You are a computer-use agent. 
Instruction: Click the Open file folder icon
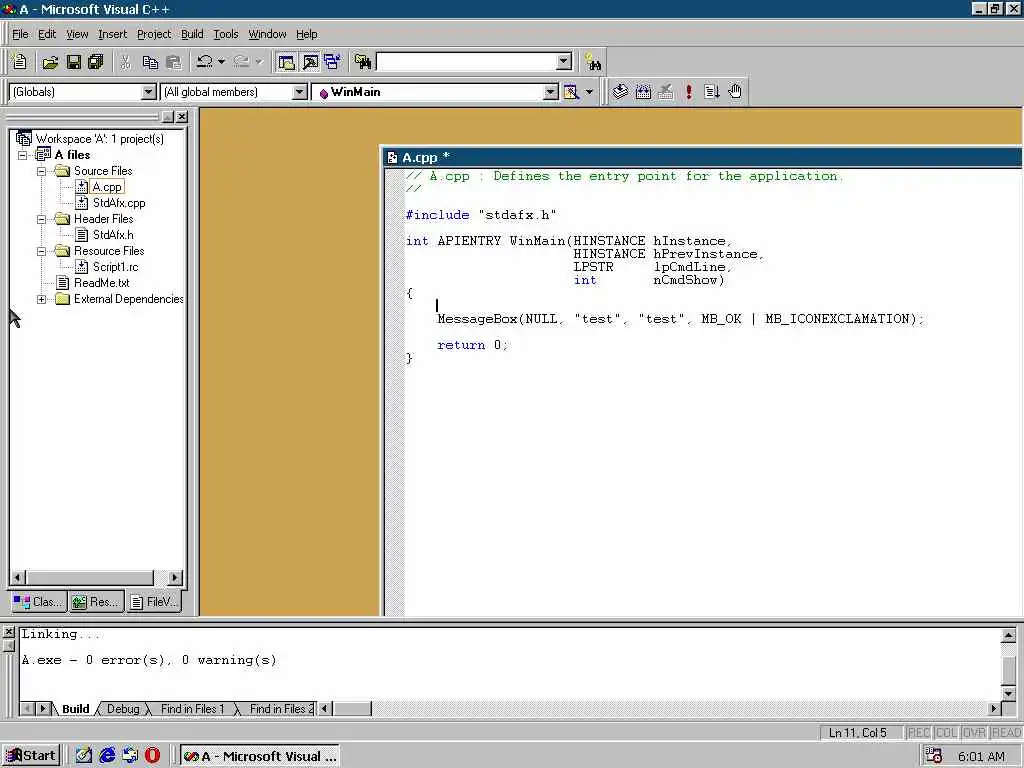coord(50,62)
